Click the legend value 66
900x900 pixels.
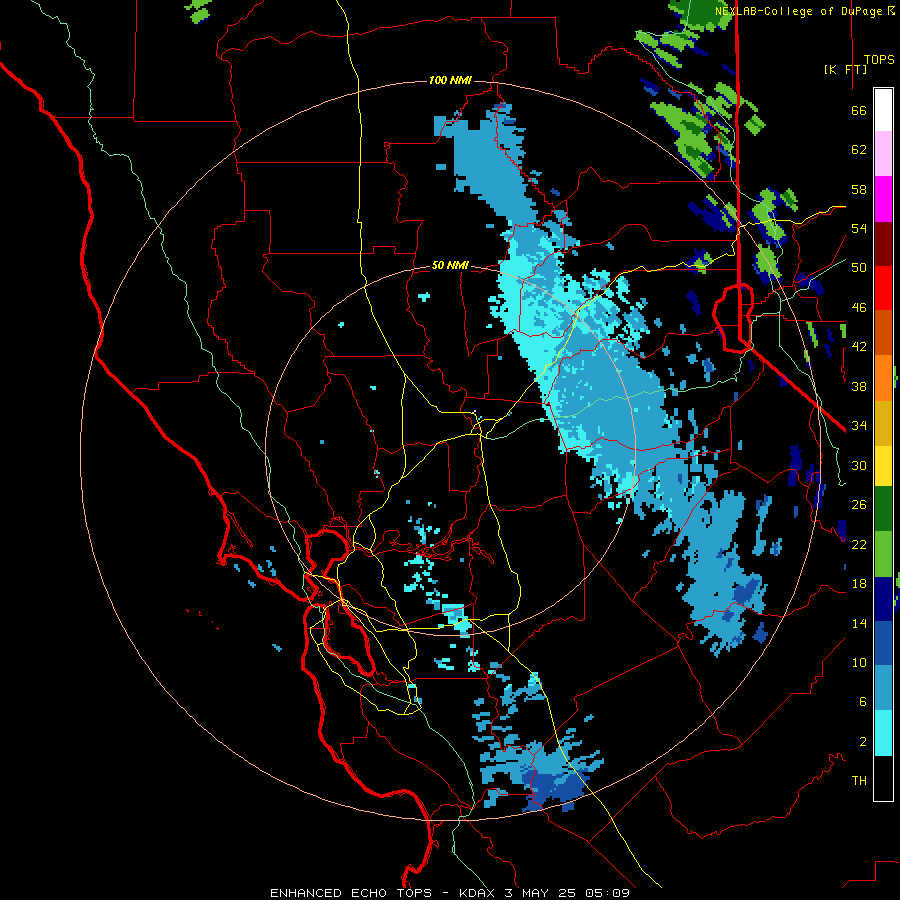pyautogui.click(x=859, y=110)
